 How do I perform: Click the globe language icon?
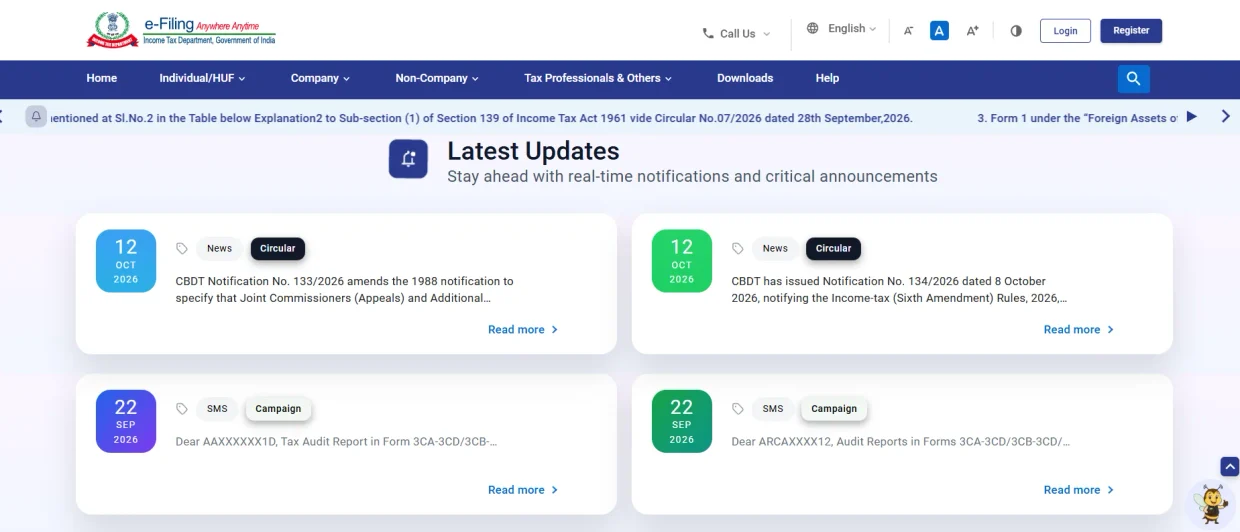click(x=812, y=29)
